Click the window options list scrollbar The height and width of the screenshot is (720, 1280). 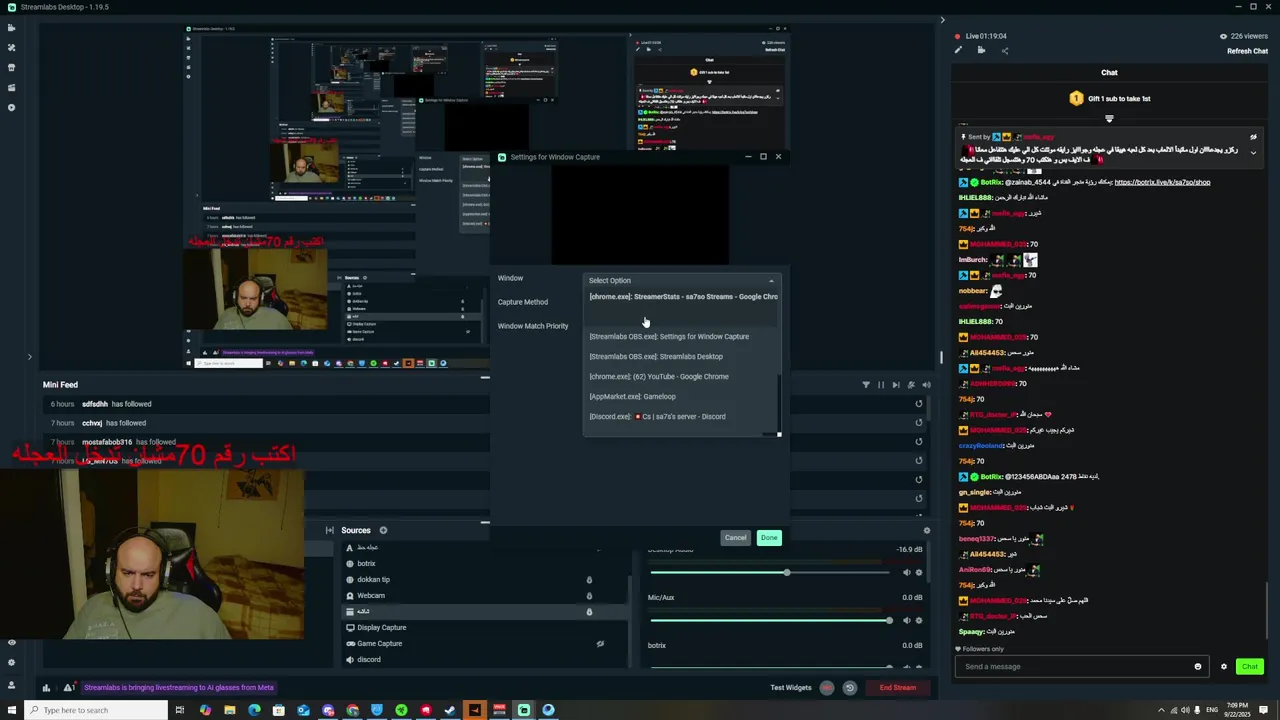tap(779, 405)
